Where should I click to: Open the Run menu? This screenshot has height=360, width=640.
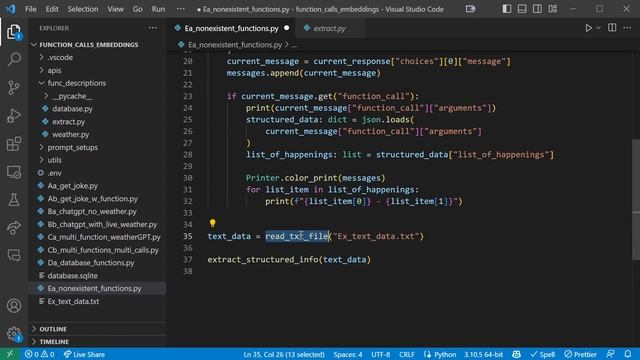158,9
